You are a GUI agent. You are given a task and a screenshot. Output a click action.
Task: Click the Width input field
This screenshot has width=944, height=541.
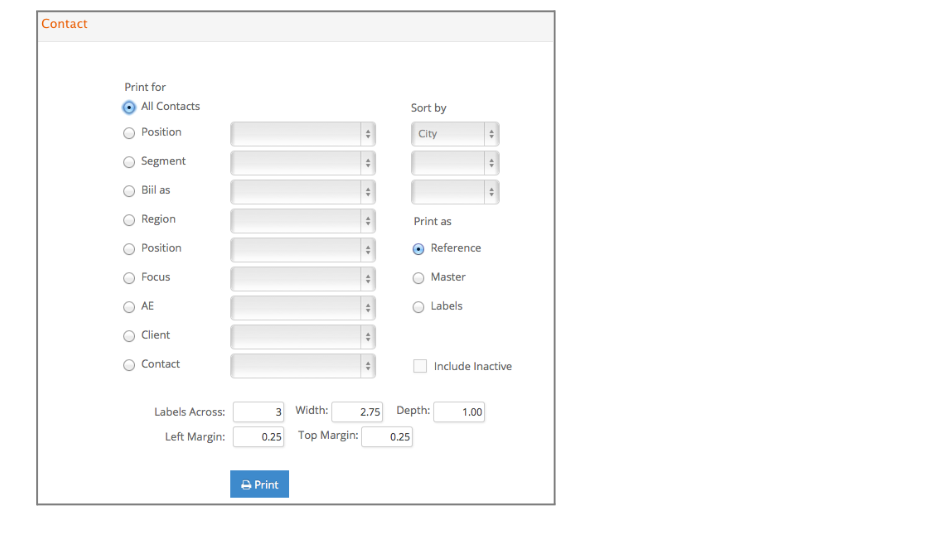click(x=357, y=412)
